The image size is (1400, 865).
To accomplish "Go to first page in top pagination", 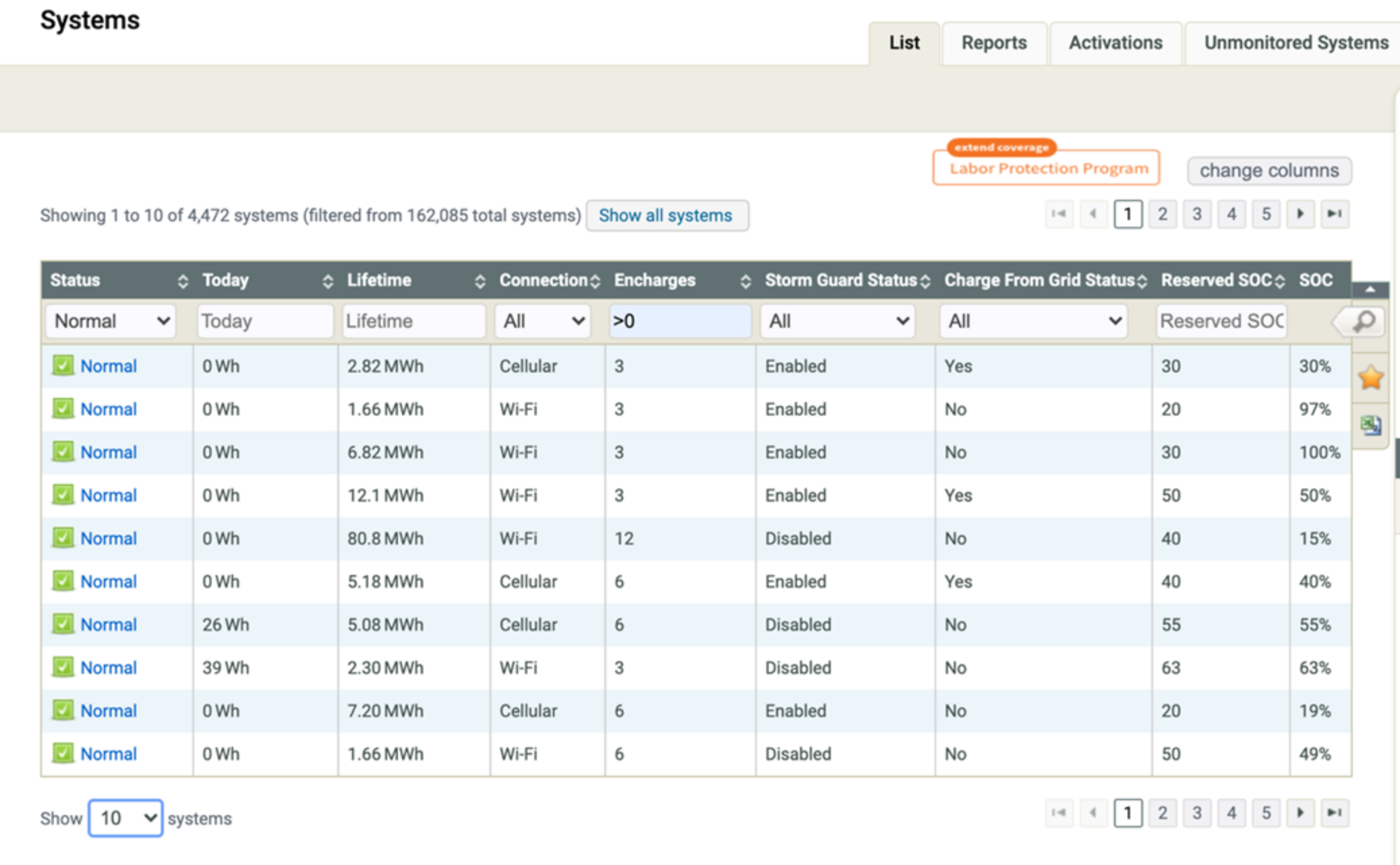I will [1059, 214].
